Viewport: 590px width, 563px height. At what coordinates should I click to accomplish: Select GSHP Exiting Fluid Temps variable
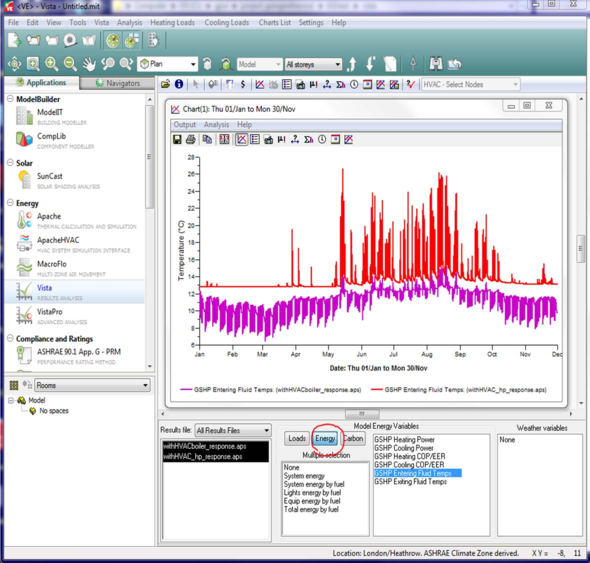pyautogui.click(x=410, y=482)
